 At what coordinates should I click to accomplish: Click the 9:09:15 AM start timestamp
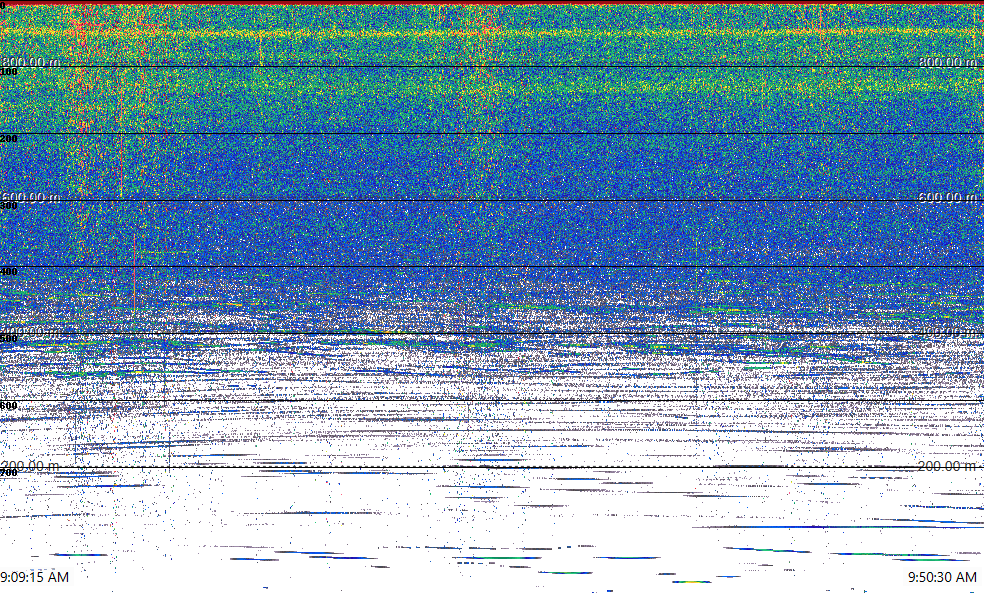pos(35,577)
